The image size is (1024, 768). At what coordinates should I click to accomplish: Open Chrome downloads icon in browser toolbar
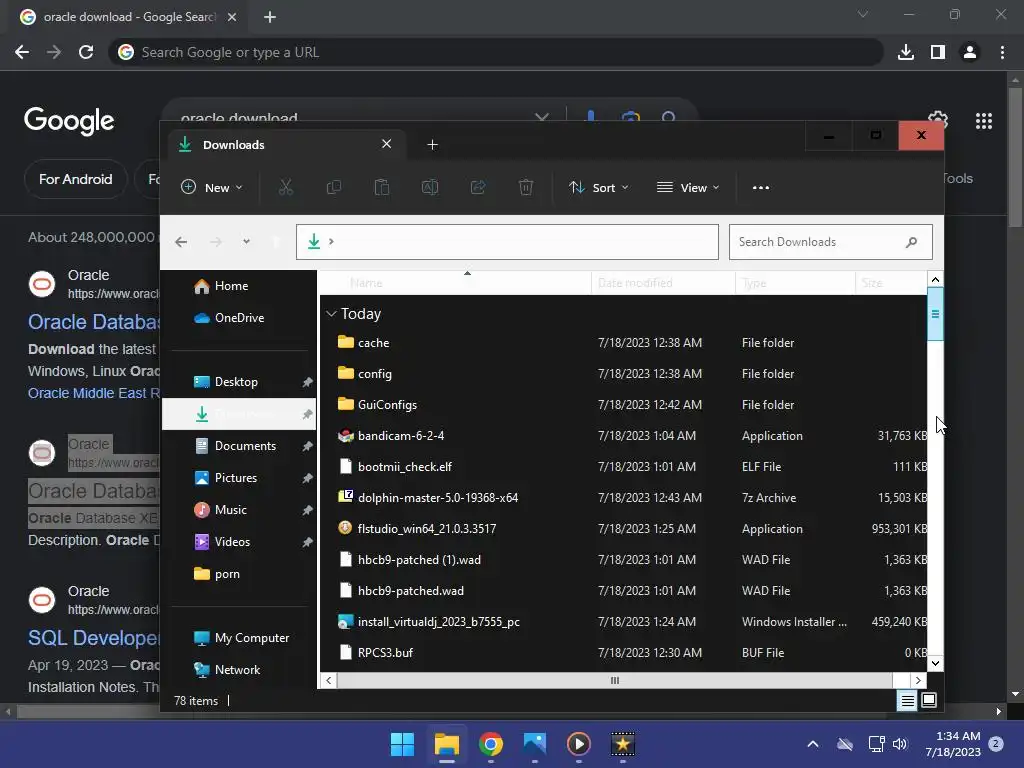(x=906, y=52)
